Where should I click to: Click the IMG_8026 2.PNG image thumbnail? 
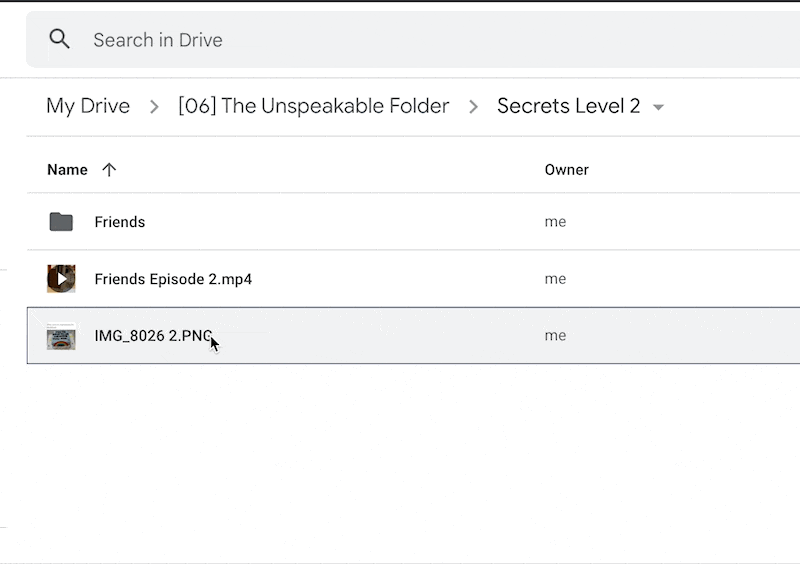click(61, 336)
